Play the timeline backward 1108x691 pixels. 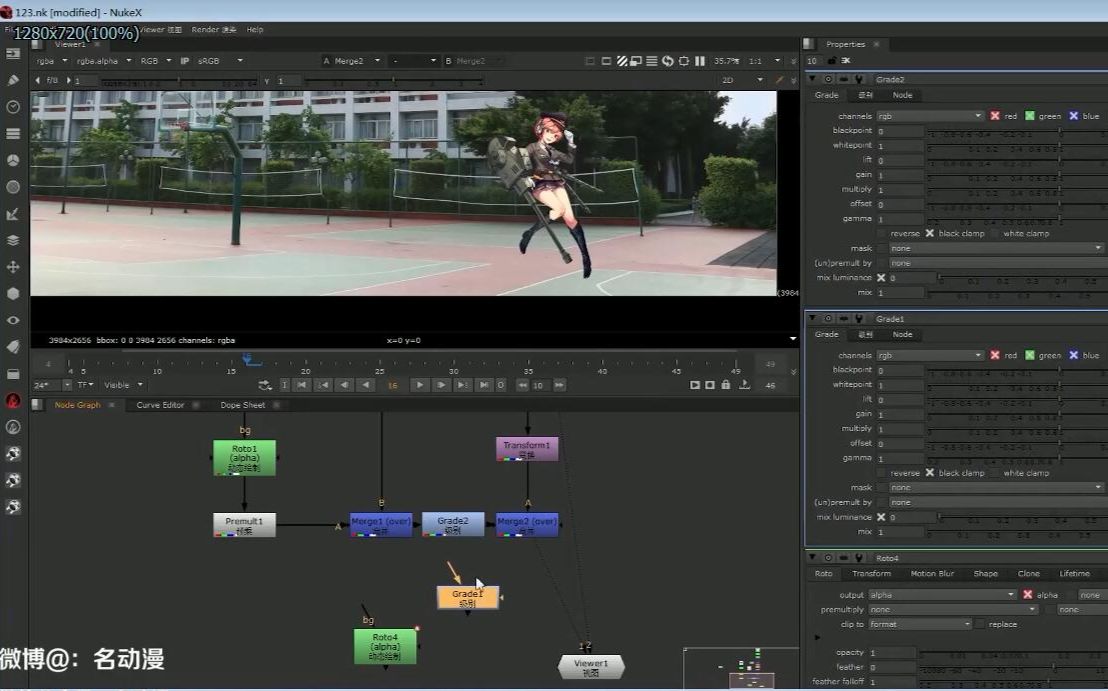[x=365, y=385]
